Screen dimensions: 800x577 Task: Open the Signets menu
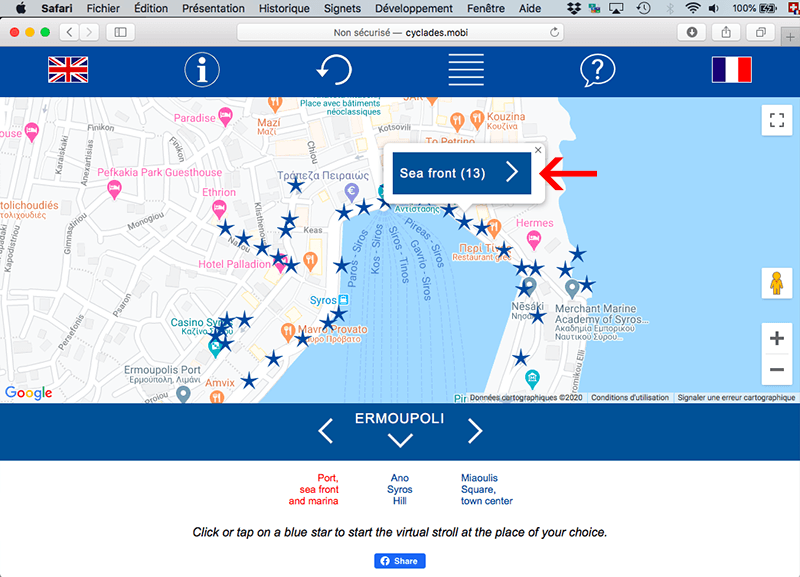point(342,8)
